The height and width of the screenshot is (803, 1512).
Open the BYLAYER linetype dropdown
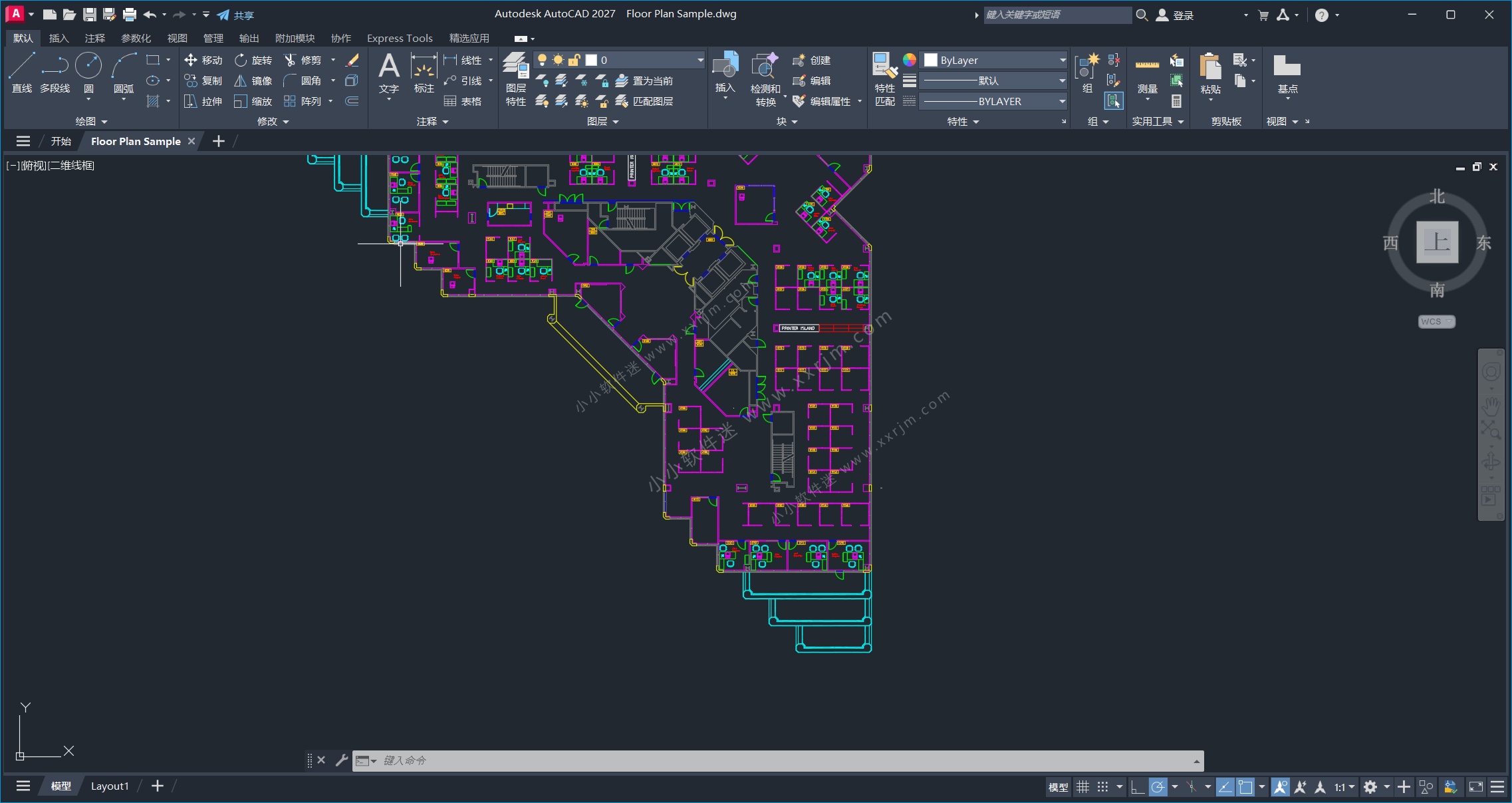[x=1062, y=101]
